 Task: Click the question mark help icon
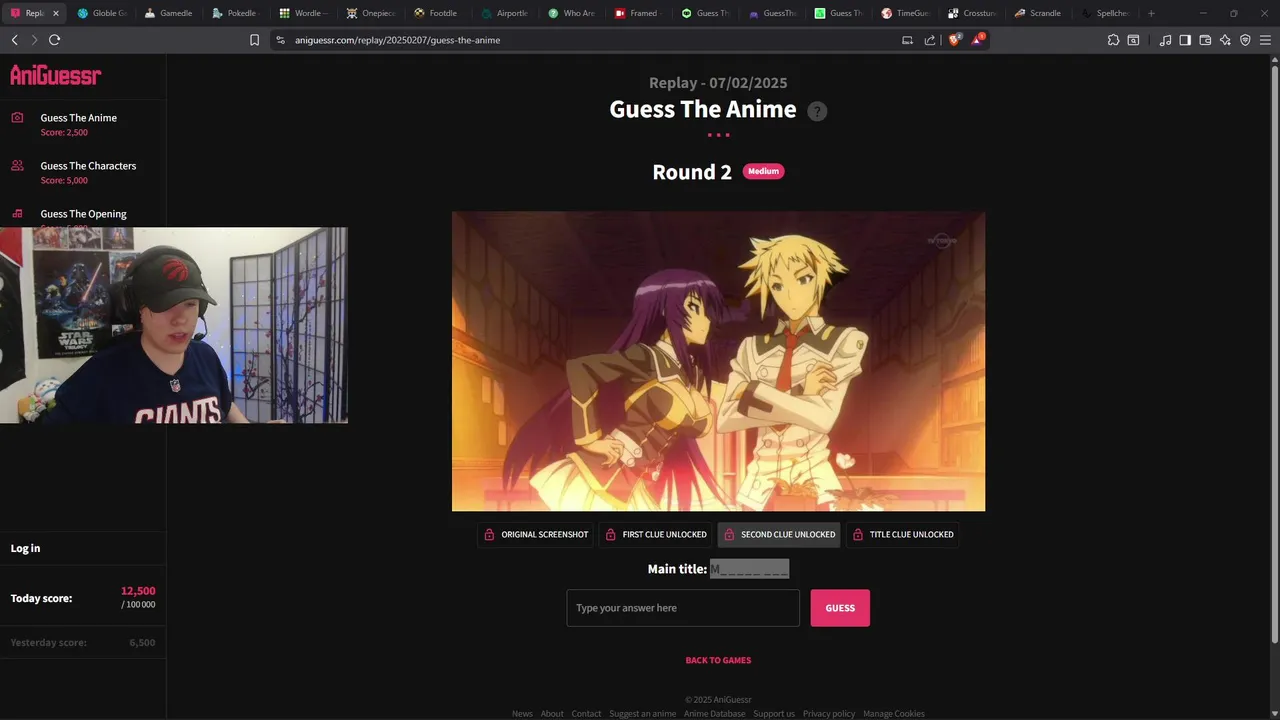click(x=817, y=111)
